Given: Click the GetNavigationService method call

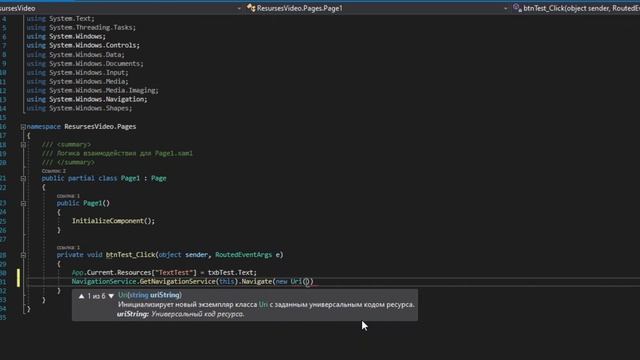Looking at the screenshot, I should coord(177,282).
